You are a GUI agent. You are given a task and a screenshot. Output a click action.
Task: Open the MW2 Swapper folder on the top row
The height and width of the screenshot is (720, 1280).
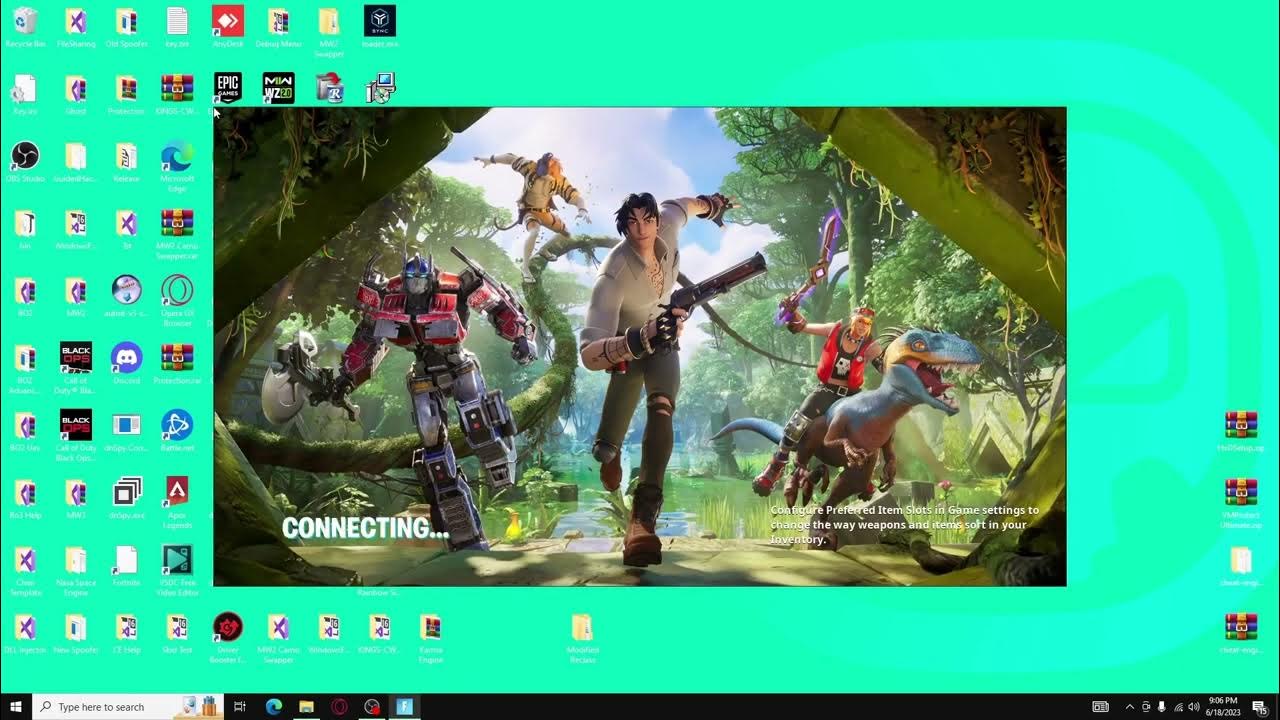pyautogui.click(x=329, y=31)
